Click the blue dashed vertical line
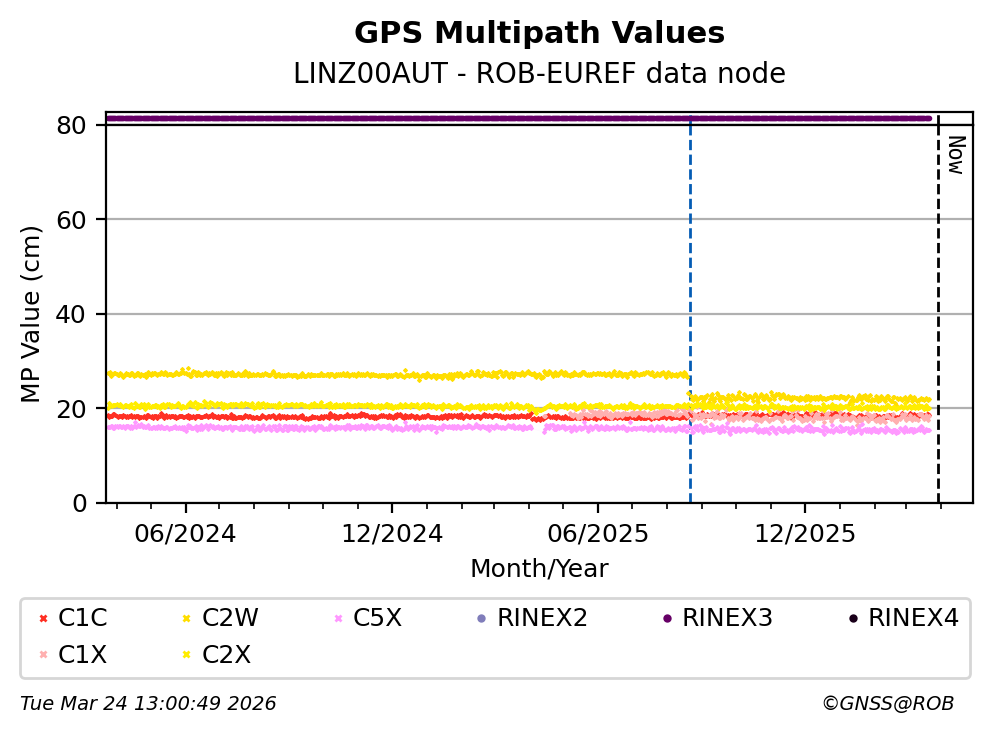993x734 pixels. tap(690, 300)
